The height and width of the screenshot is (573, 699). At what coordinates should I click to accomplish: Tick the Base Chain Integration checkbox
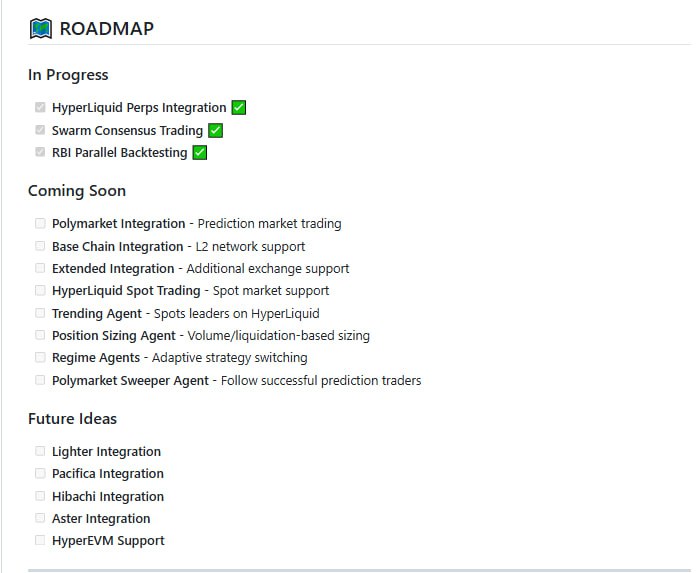coord(40,246)
